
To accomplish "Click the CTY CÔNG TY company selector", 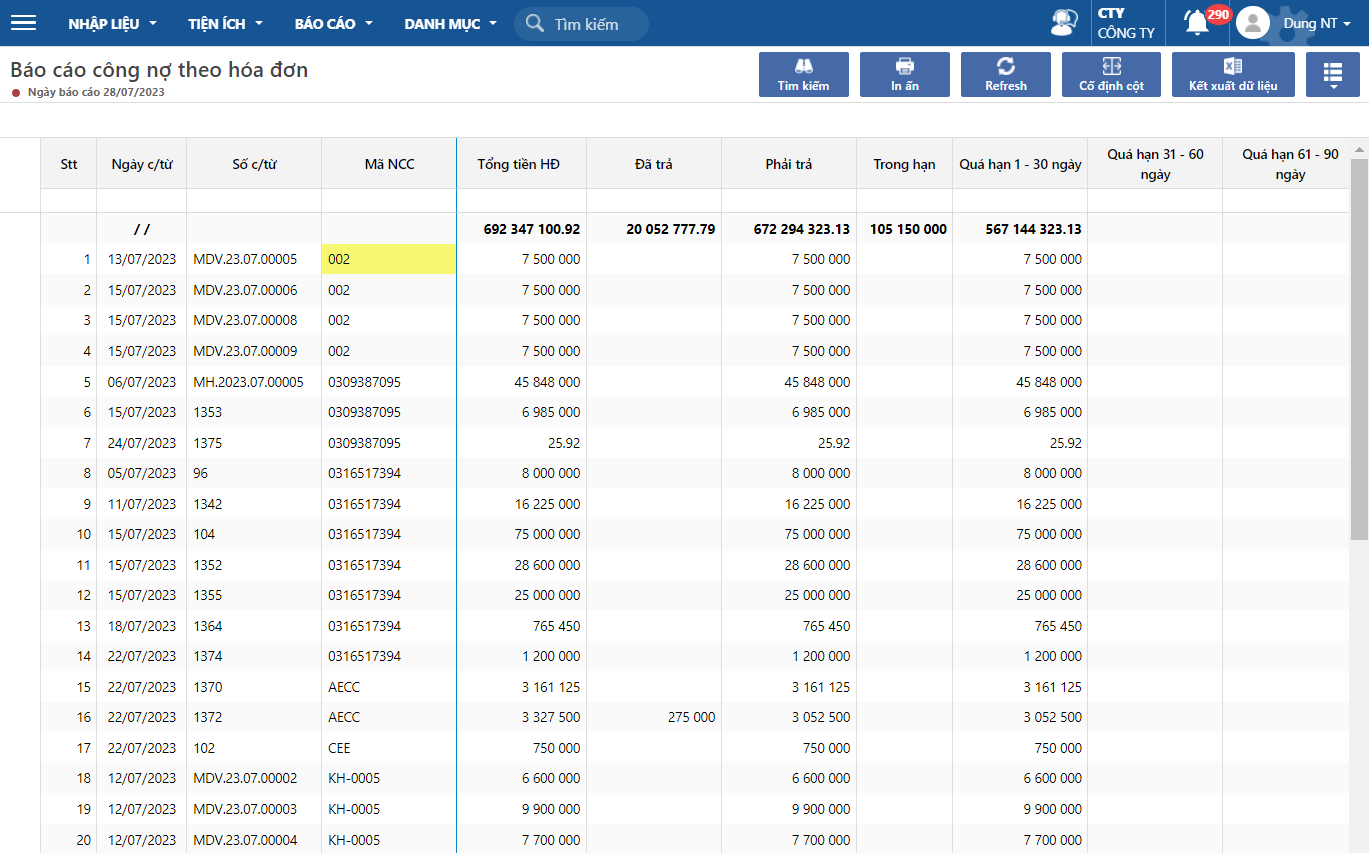I will tap(1126, 23).
